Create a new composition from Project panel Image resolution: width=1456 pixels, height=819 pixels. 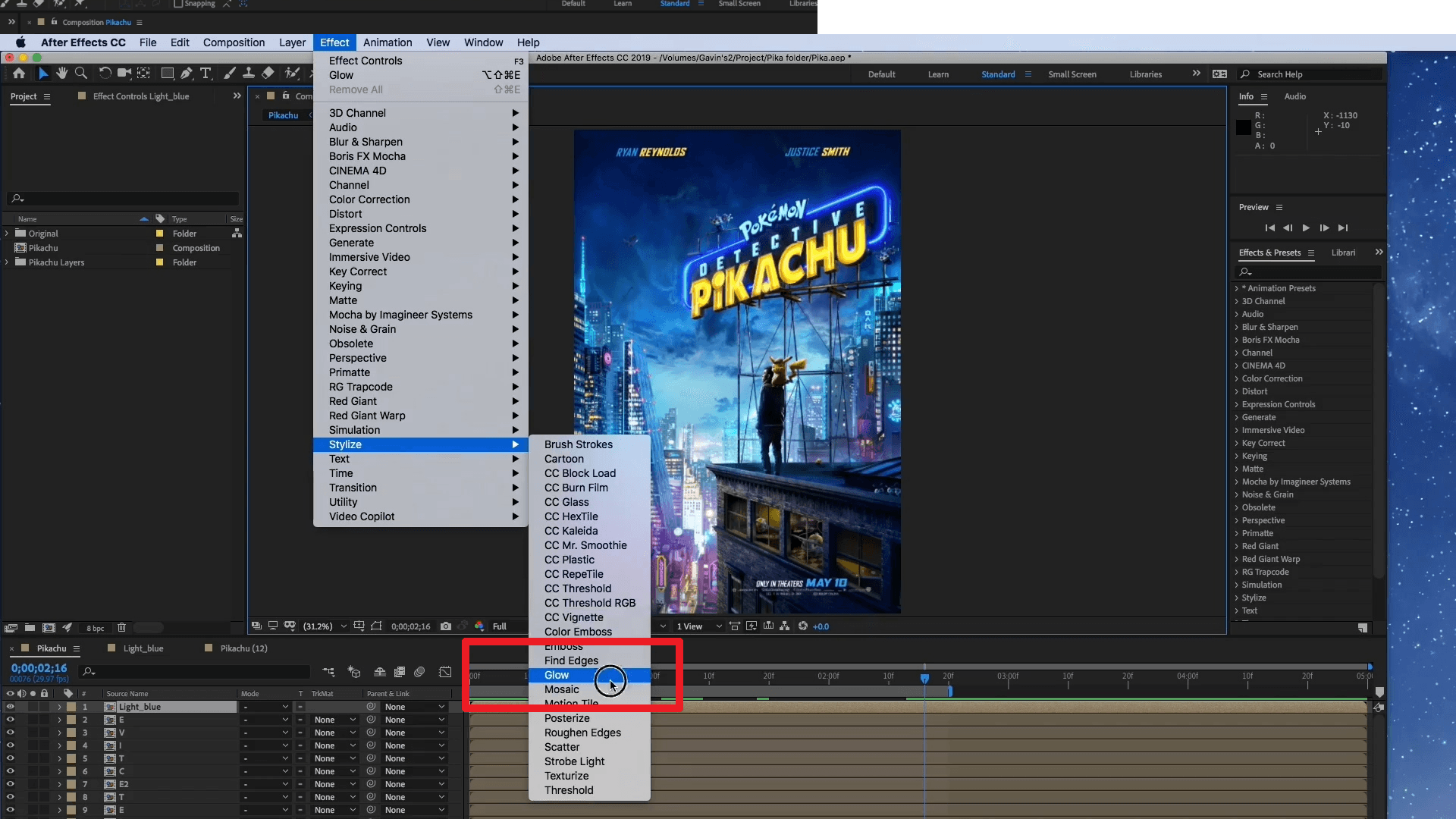tap(49, 628)
